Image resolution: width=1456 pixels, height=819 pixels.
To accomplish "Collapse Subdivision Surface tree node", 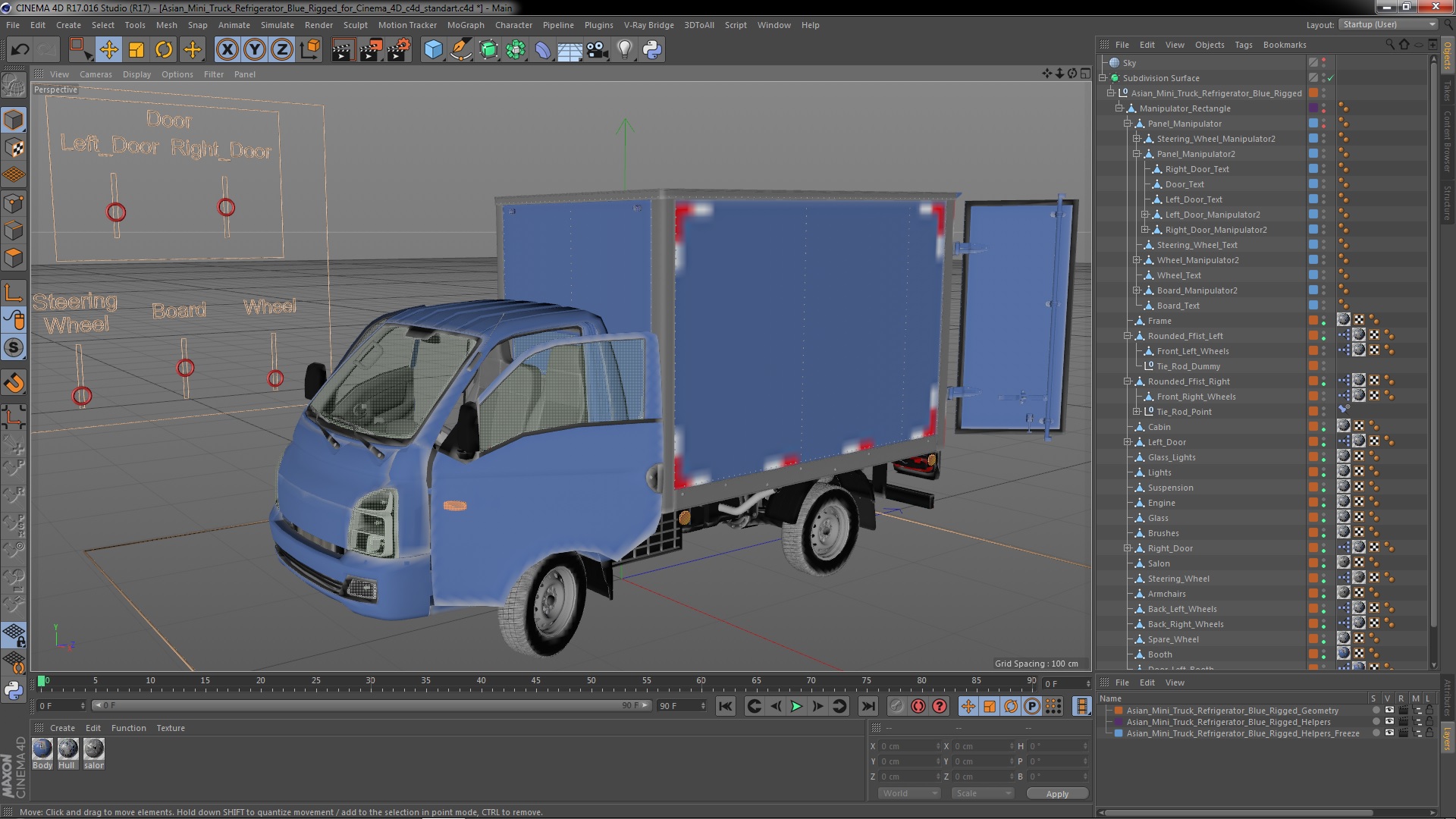I will coord(1103,78).
